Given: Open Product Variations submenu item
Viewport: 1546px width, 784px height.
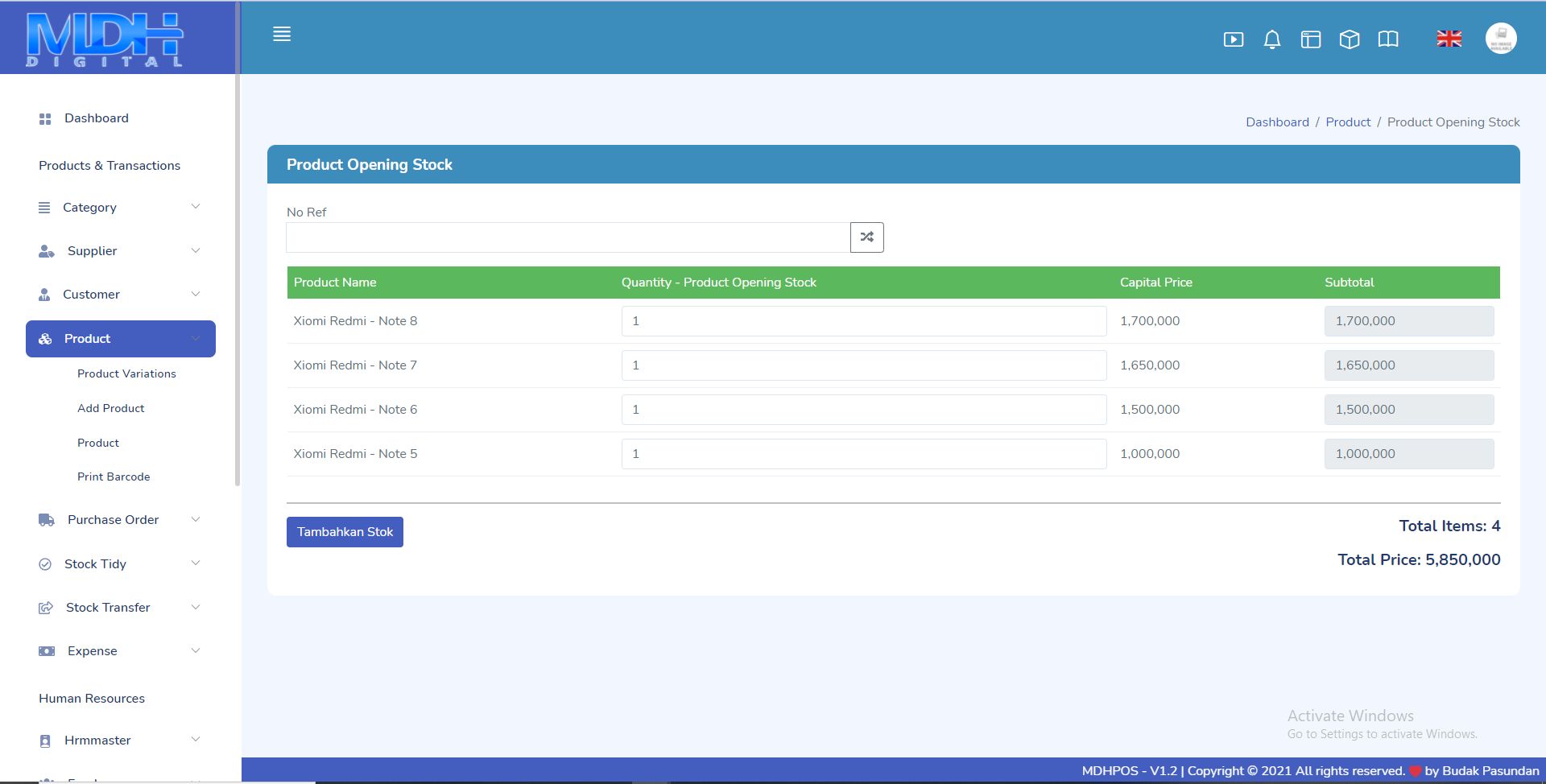Looking at the screenshot, I should (126, 373).
